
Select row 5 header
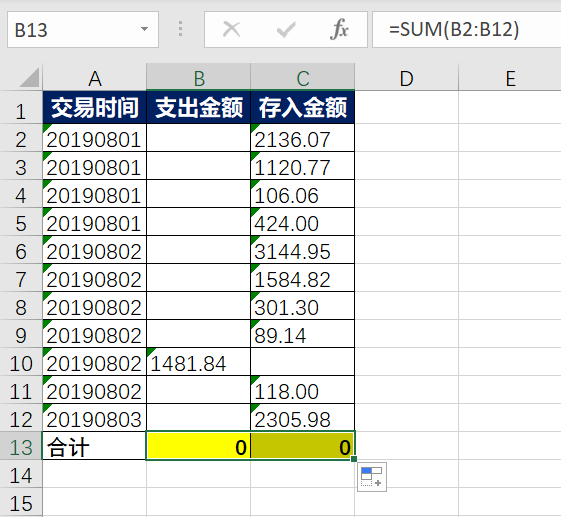pyautogui.click(x=21, y=222)
